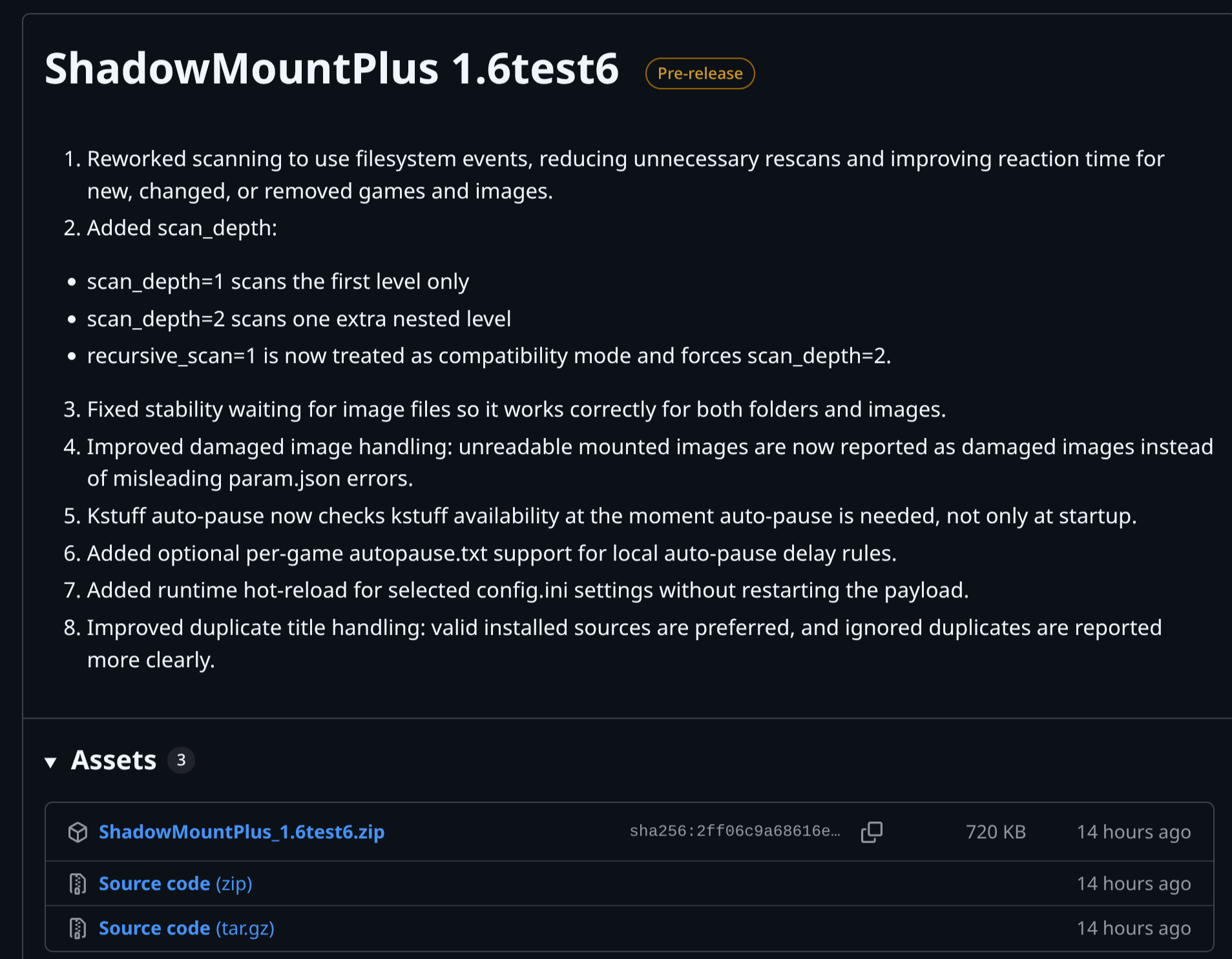This screenshot has width=1232, height=959.
Task: Click the scan_depth=1 bullet in release notes
Action: [278, 282]
